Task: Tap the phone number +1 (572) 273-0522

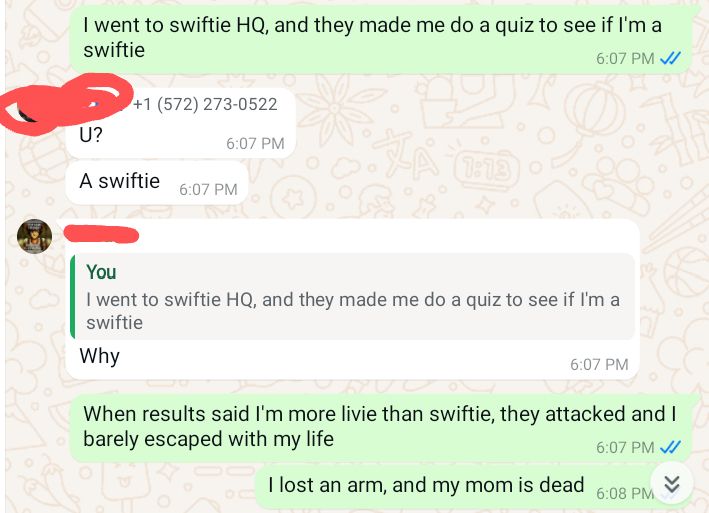Action: (x=205, y=104)
